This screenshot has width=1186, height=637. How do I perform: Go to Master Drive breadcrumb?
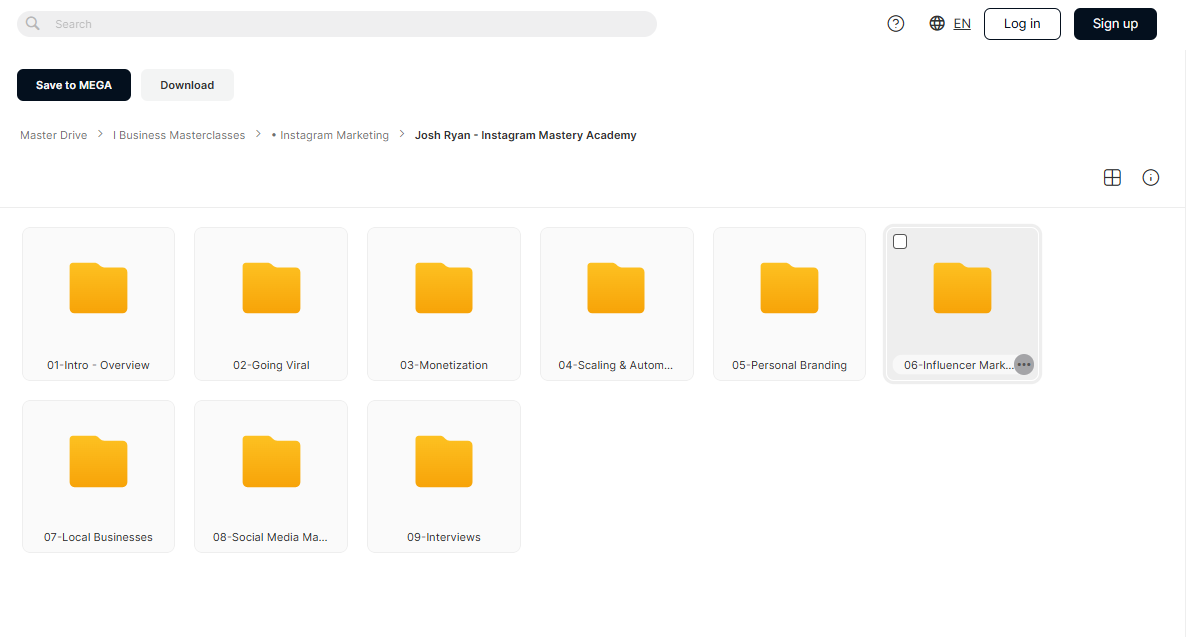[x=54, y=135]
